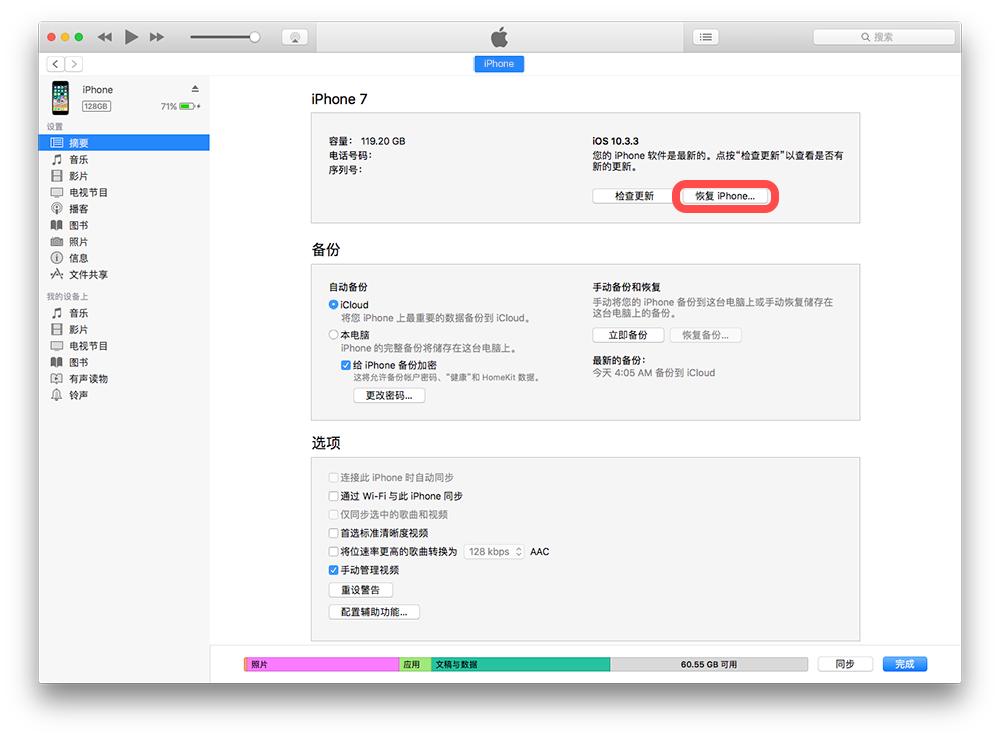Toggle 给 iPhone 备份加密 checkbox
This screenshot has width=1000, height=738.
click(346, 365)
